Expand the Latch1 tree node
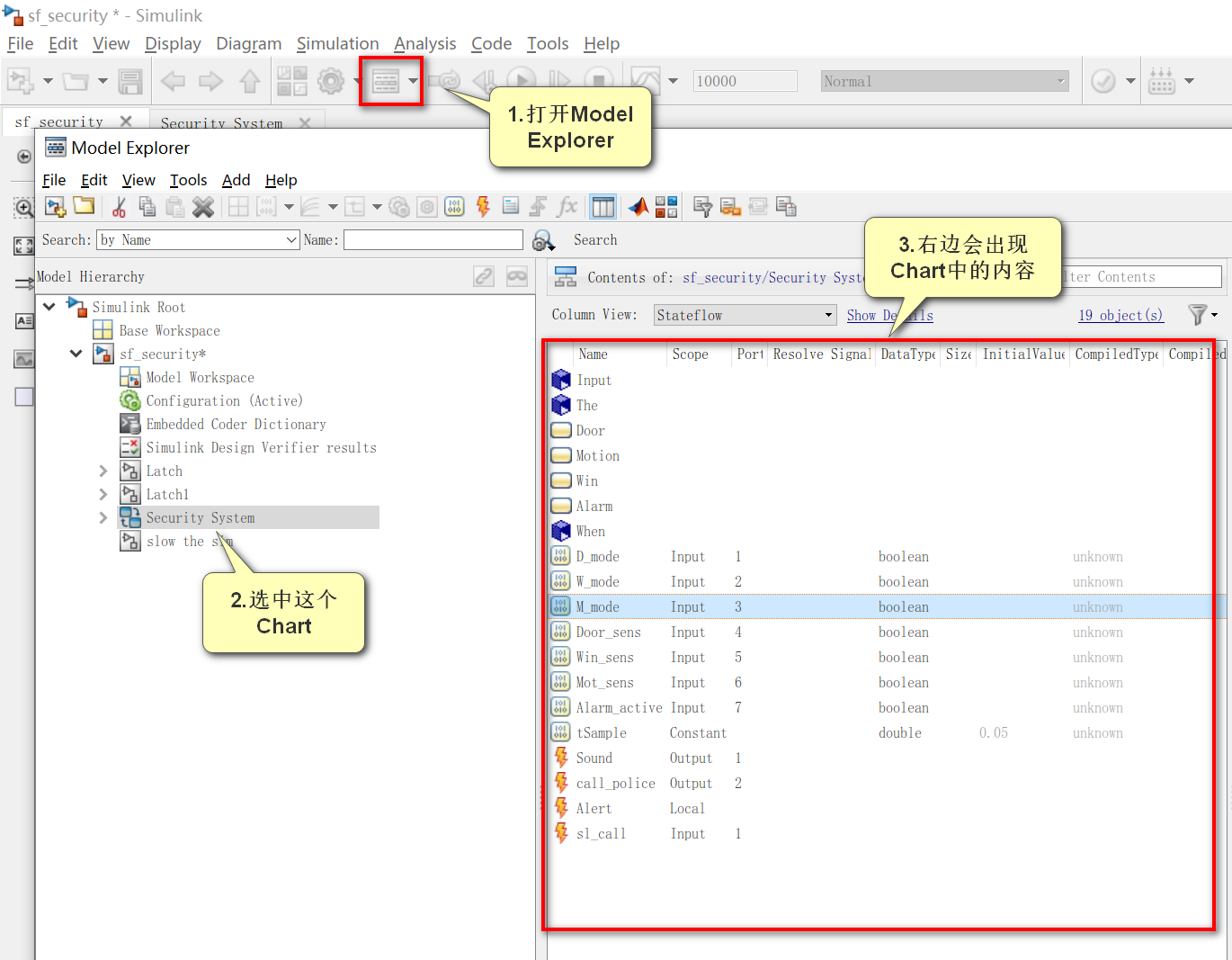 coord(103,494)
